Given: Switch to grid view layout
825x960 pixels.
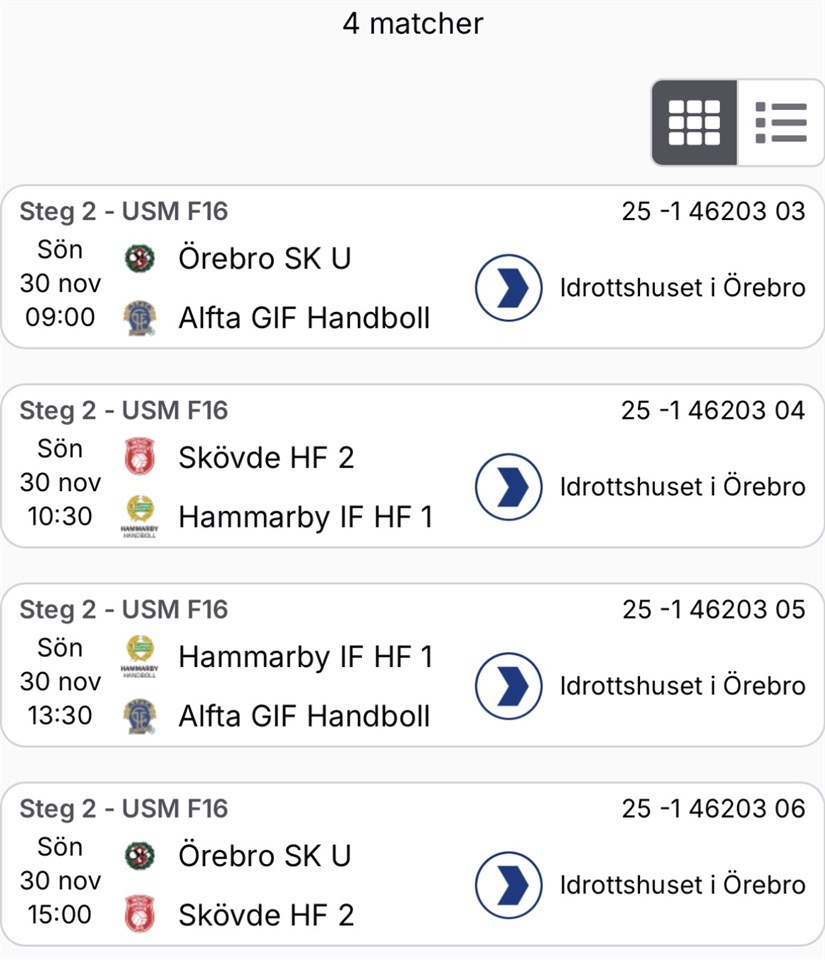Looking at the screenshot, I should [694, 122].
